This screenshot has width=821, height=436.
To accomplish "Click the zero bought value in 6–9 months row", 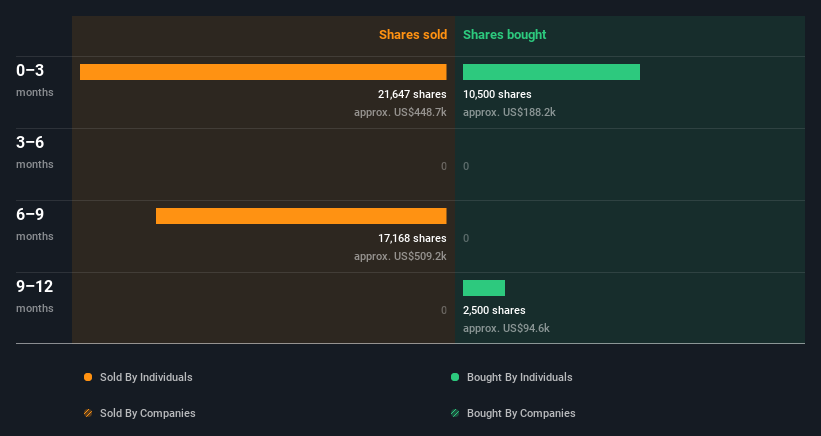I will coord(466,238).
